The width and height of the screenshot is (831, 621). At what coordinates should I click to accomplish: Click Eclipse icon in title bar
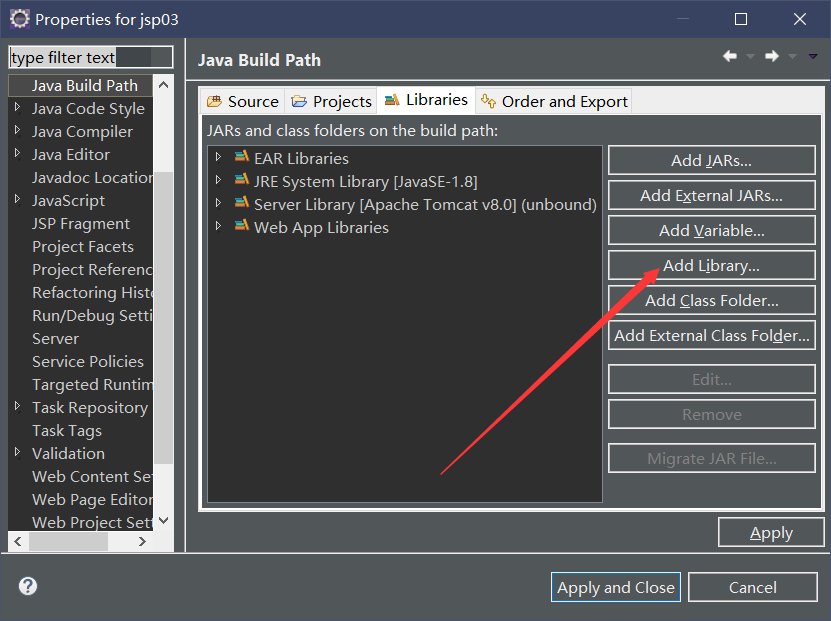click(20, 19)
